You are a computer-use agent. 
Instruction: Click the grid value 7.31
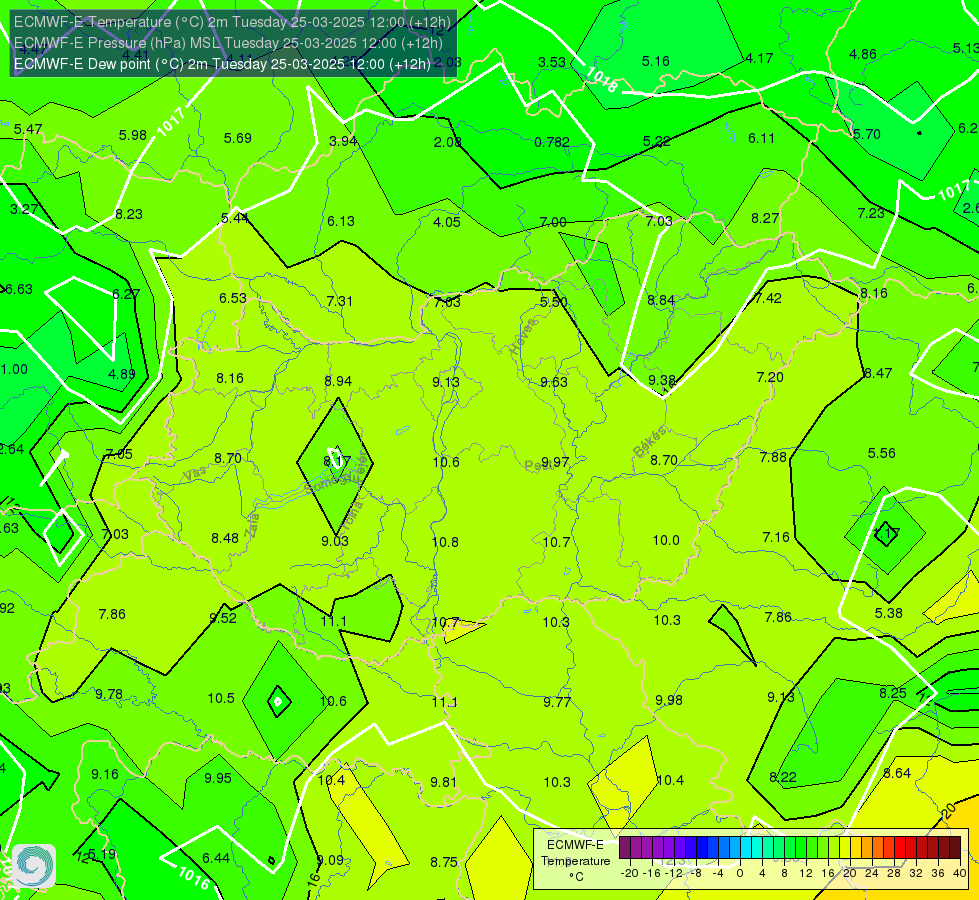340,301
